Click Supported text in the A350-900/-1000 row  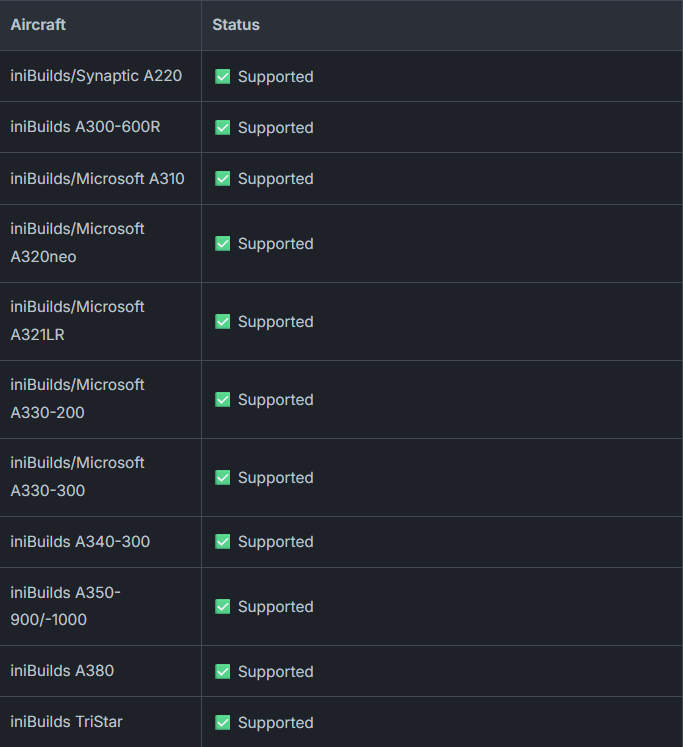click(x=275, y=607)
